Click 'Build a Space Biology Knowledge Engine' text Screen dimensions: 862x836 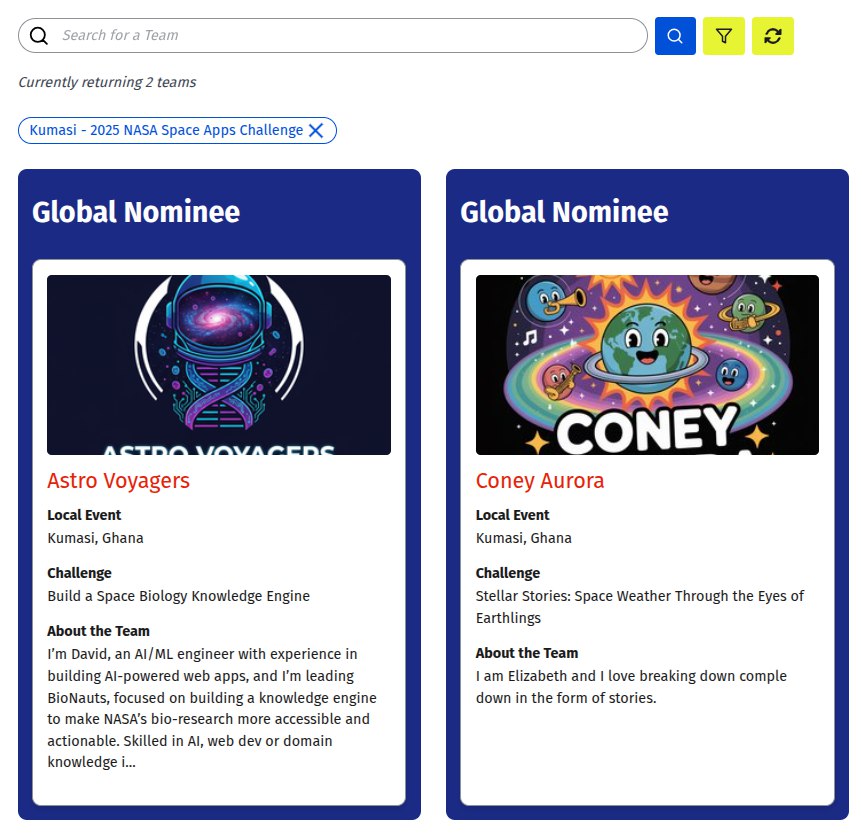[179, 596]
